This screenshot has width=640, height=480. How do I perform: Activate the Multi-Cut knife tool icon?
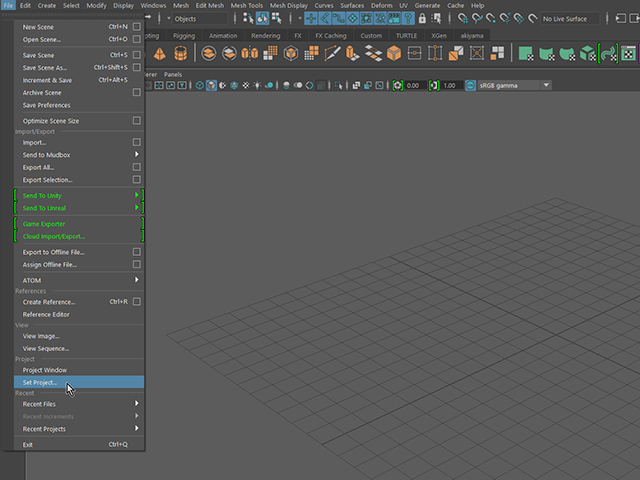pos(332,53)
